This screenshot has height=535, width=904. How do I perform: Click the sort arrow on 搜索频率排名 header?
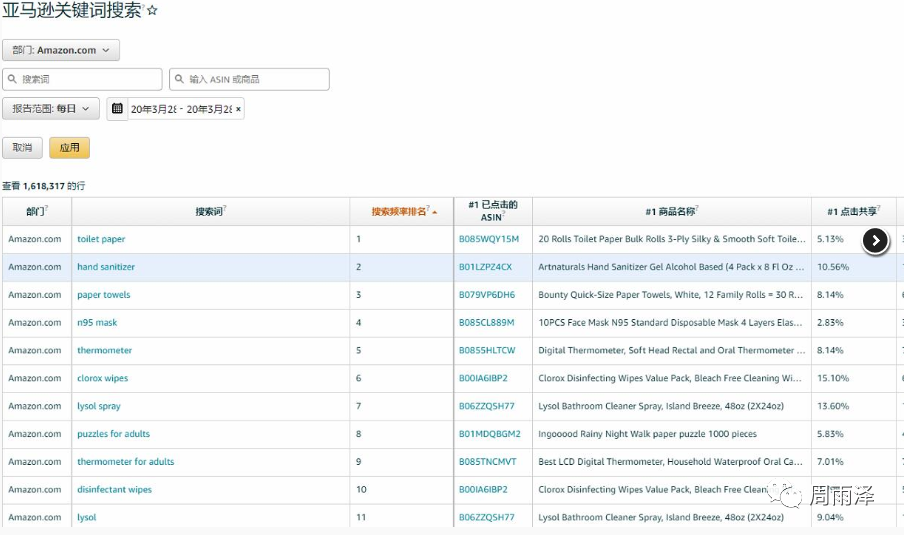coord(434,212)
